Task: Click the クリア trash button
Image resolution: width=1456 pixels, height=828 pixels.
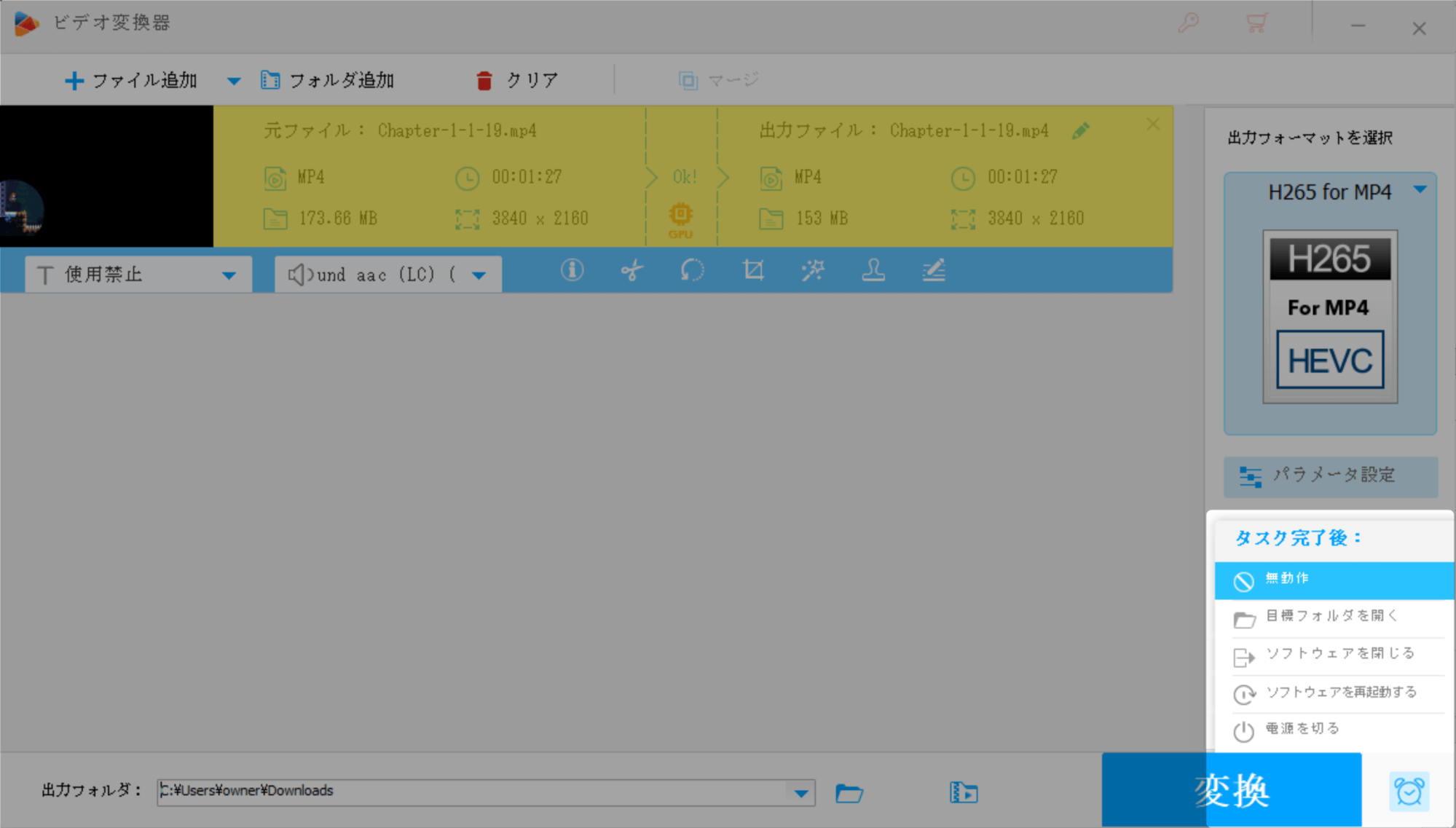Action: (517, 80)
